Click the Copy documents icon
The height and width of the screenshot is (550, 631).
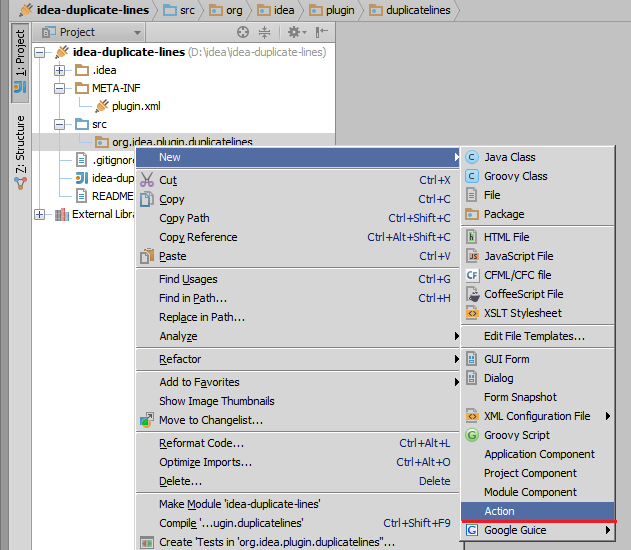coord(147,199)
